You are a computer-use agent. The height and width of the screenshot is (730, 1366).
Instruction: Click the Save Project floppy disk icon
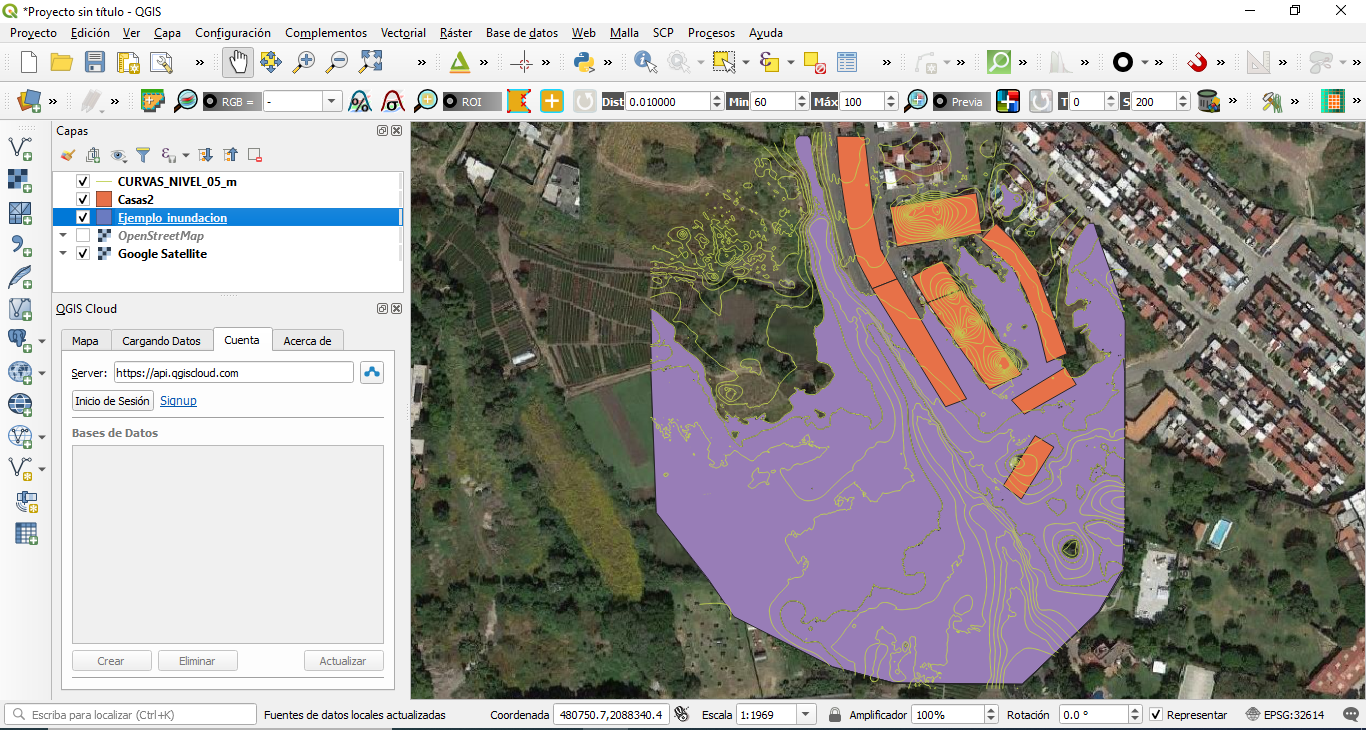coord(95,62)
